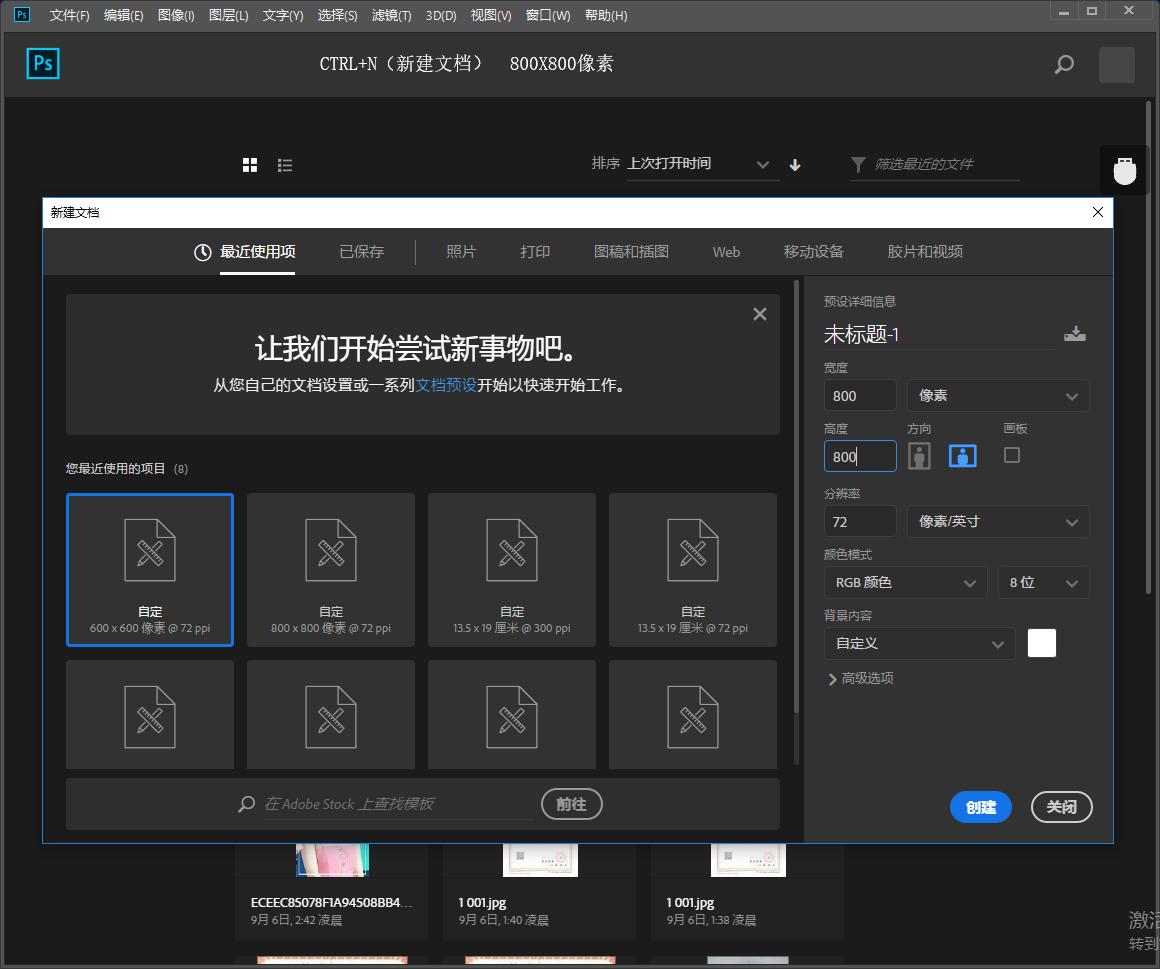This screenshot has width=1160, height=969.
Task: Expand Advanced Options (高级选项)
Action: (860, 678)
